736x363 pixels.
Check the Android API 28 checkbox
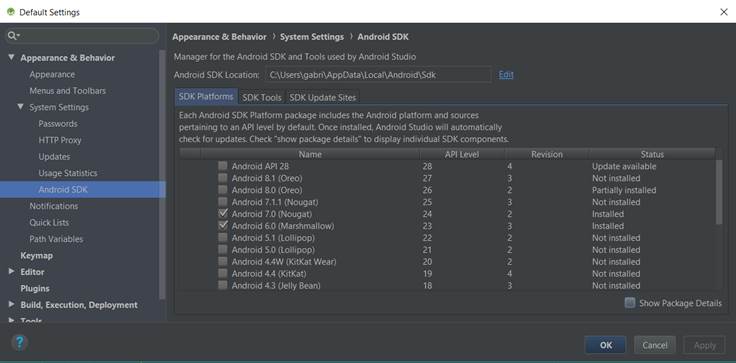coord(223,166)
